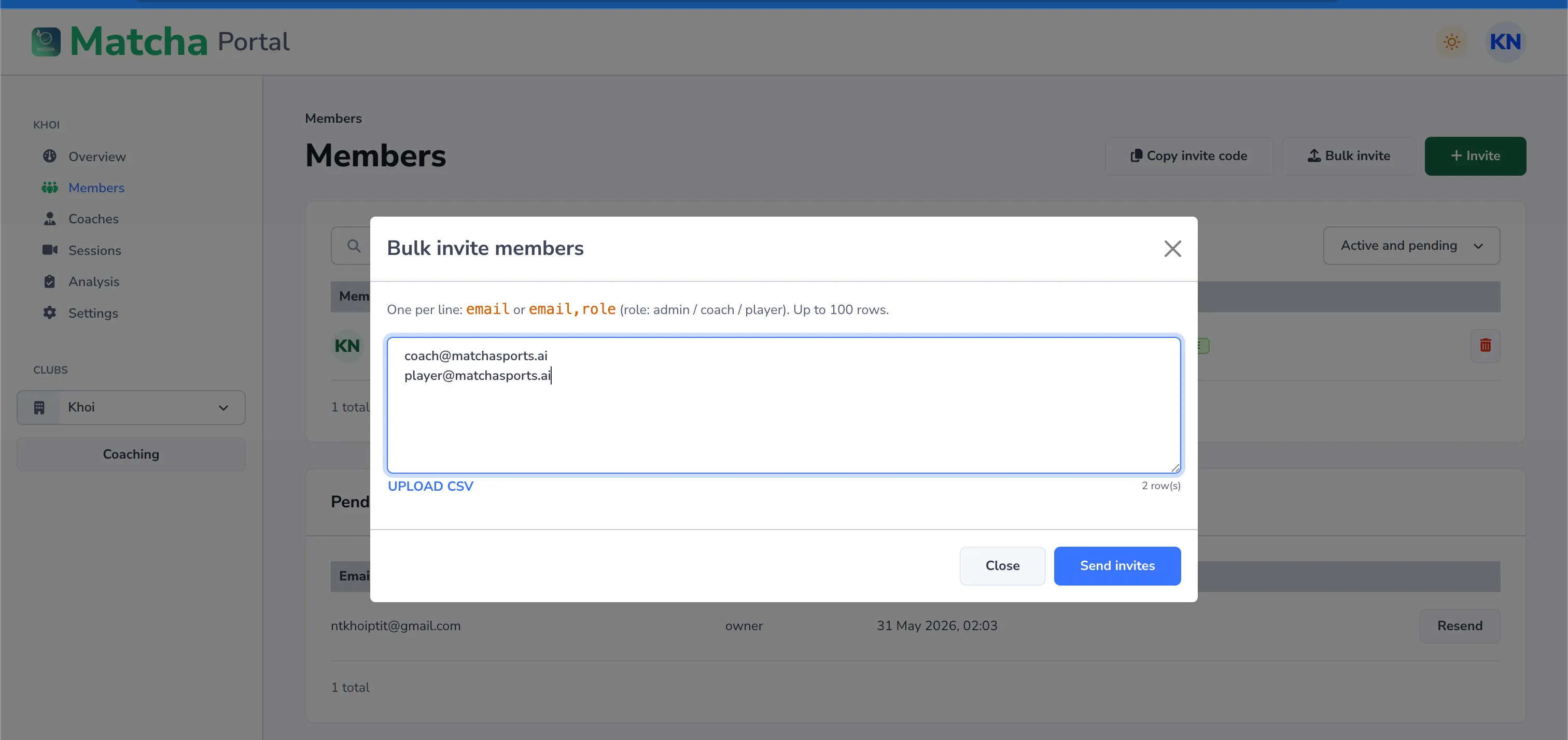The width and height of the screenshot is (1568, 740).
Task: Click the UPLOAD CSV link
Action: 430,486
